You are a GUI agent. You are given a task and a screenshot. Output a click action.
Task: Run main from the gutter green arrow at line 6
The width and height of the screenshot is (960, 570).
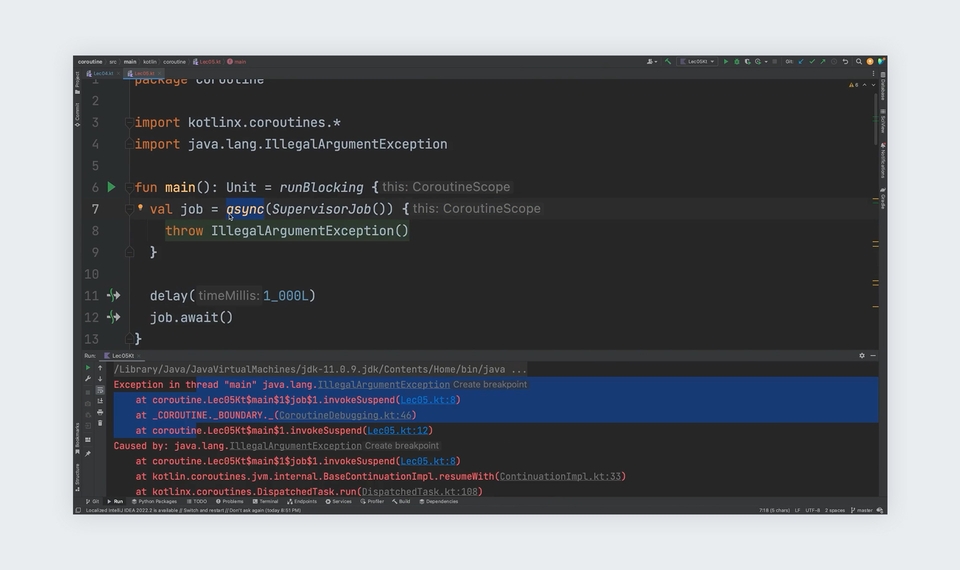tap(111, 187)
